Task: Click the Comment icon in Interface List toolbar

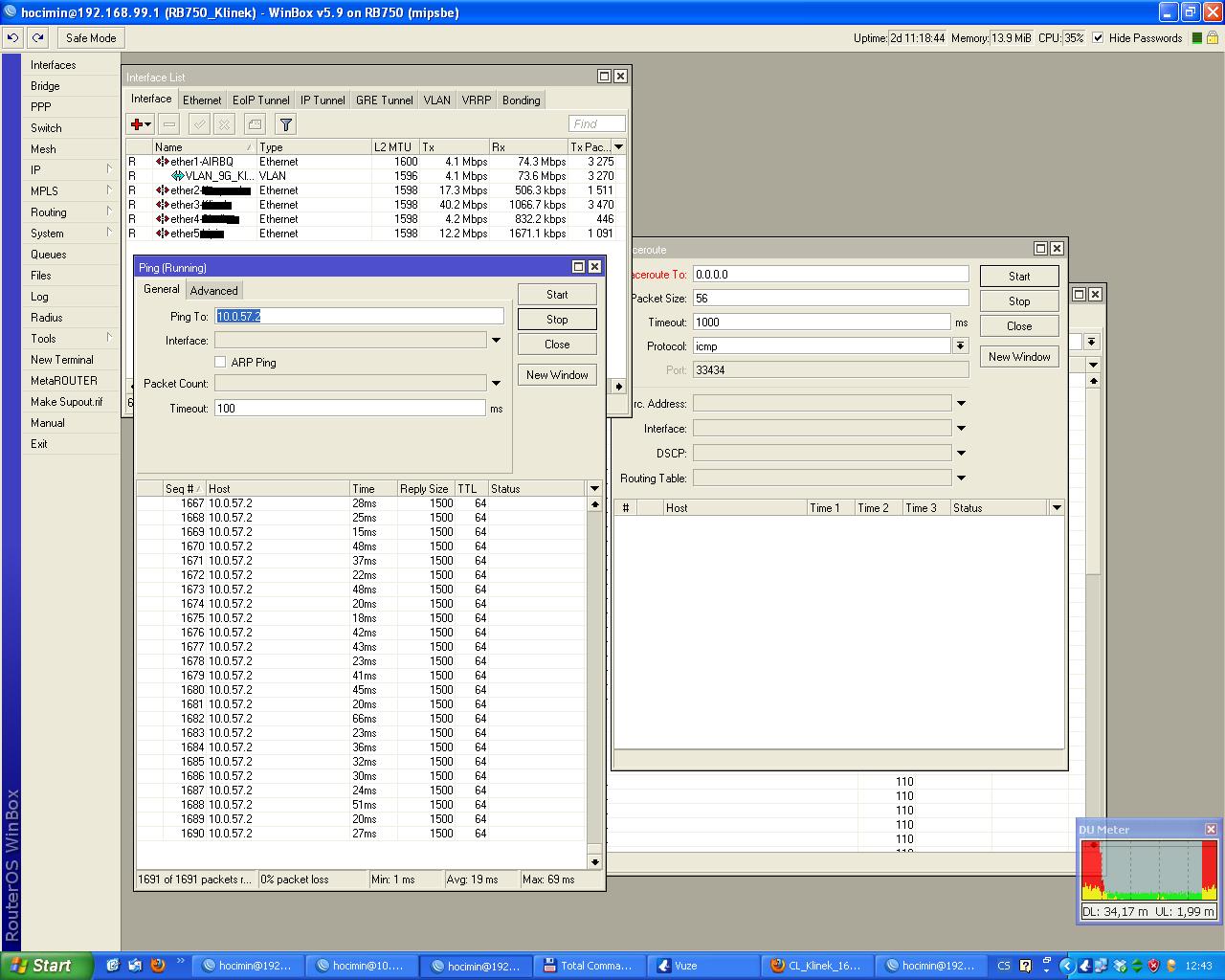Action: pos(255,124)
